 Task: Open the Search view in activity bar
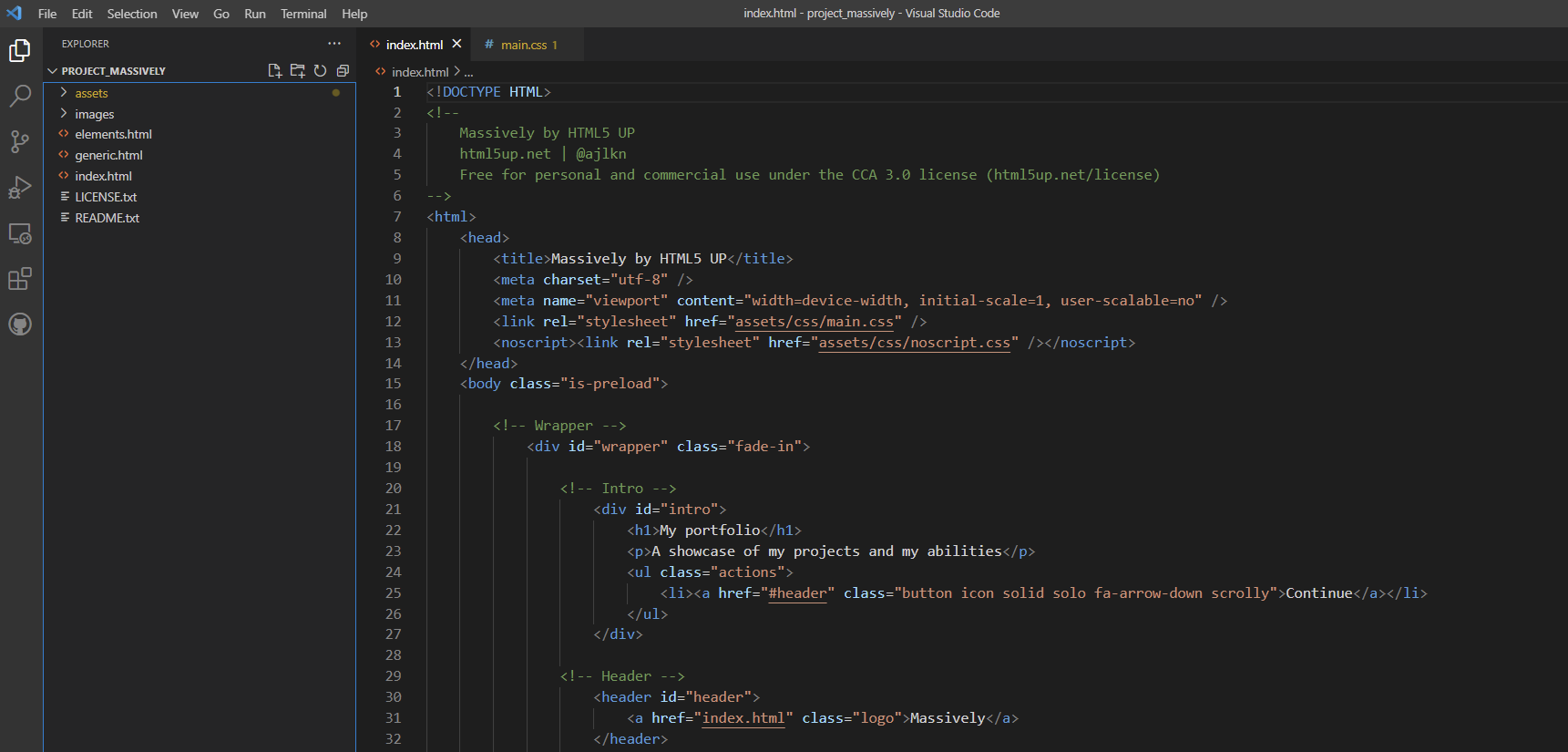(x=20, y=96)
